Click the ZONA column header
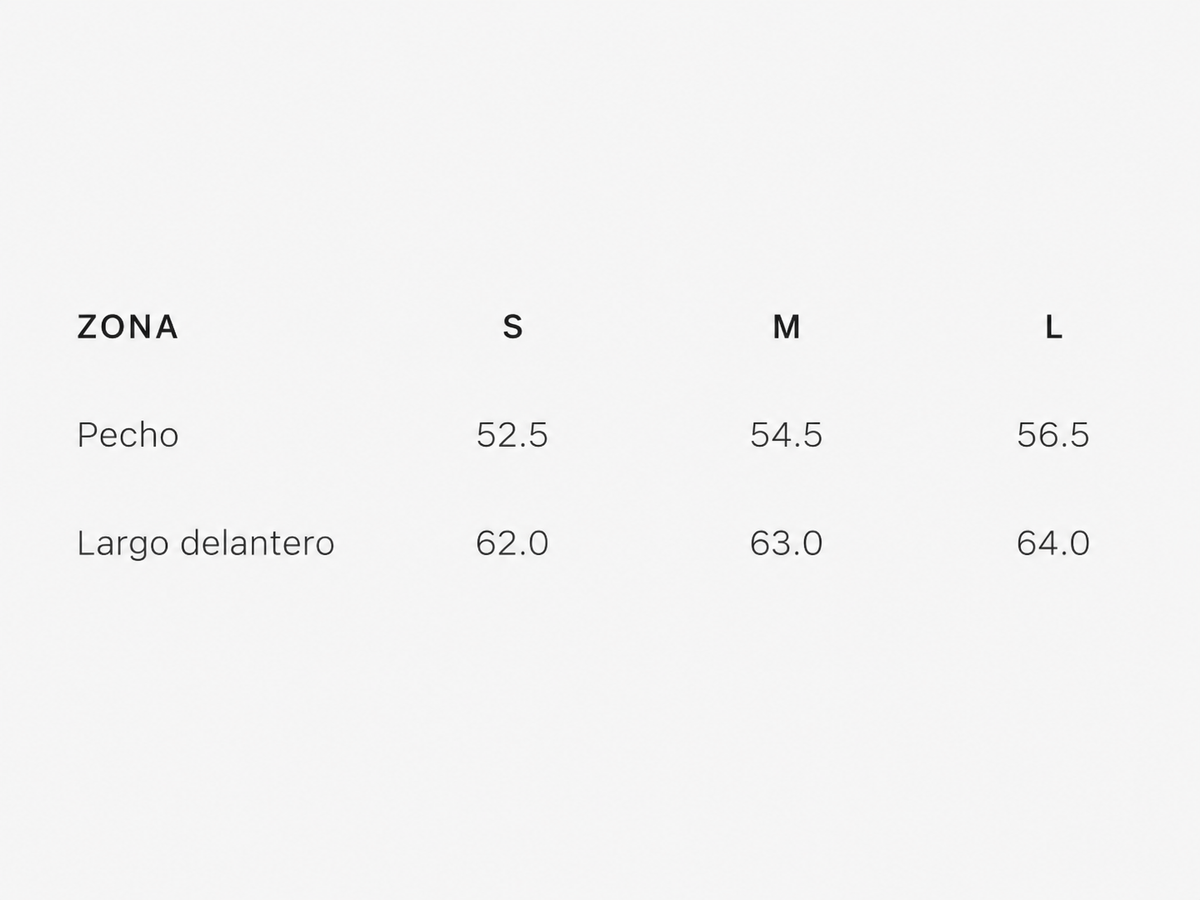Image resolution: width=1200 pixels, height=900 pixels. (127, 327)
